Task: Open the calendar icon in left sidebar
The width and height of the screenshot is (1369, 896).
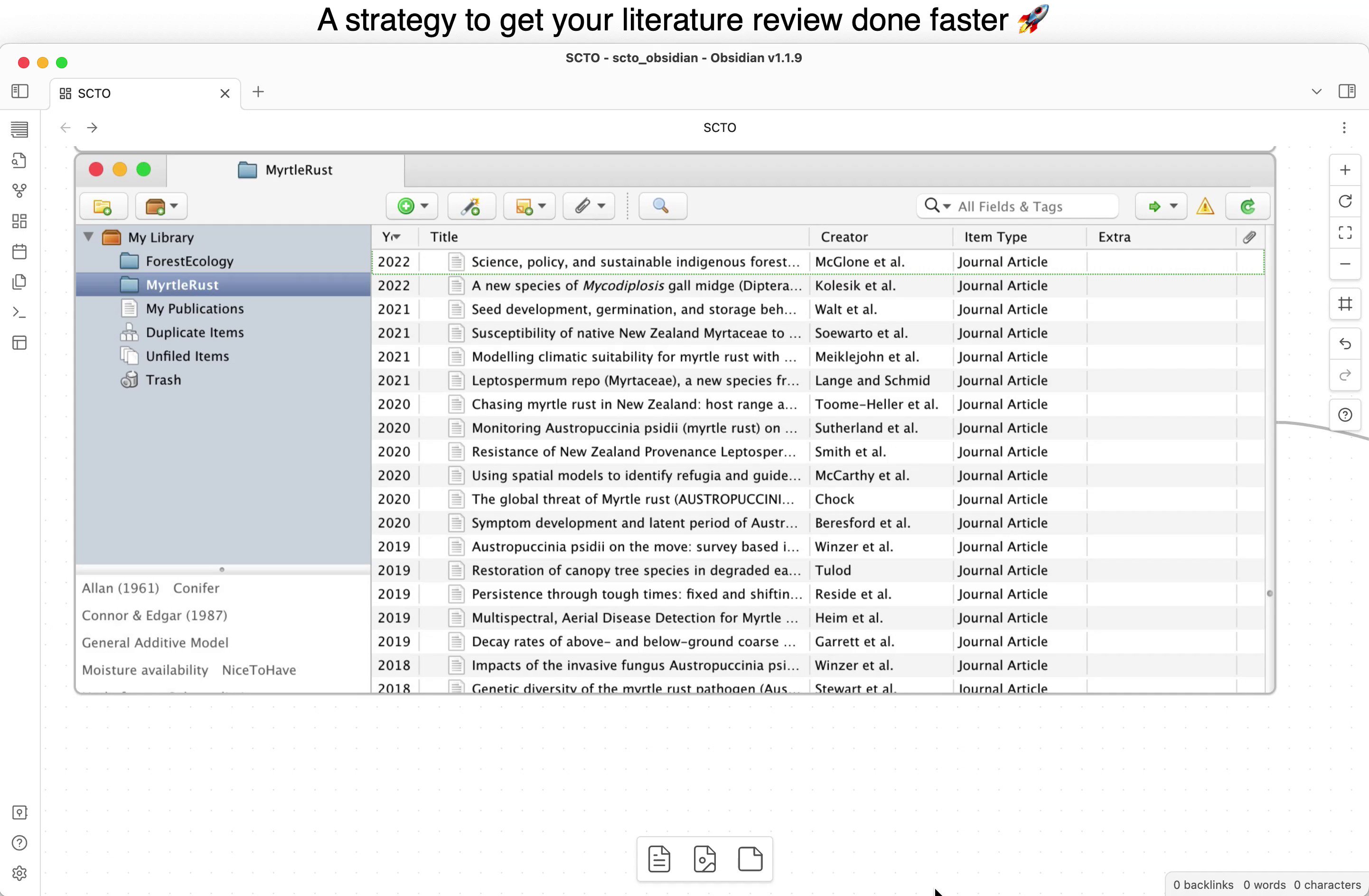Action: click(x=19, y=252)
